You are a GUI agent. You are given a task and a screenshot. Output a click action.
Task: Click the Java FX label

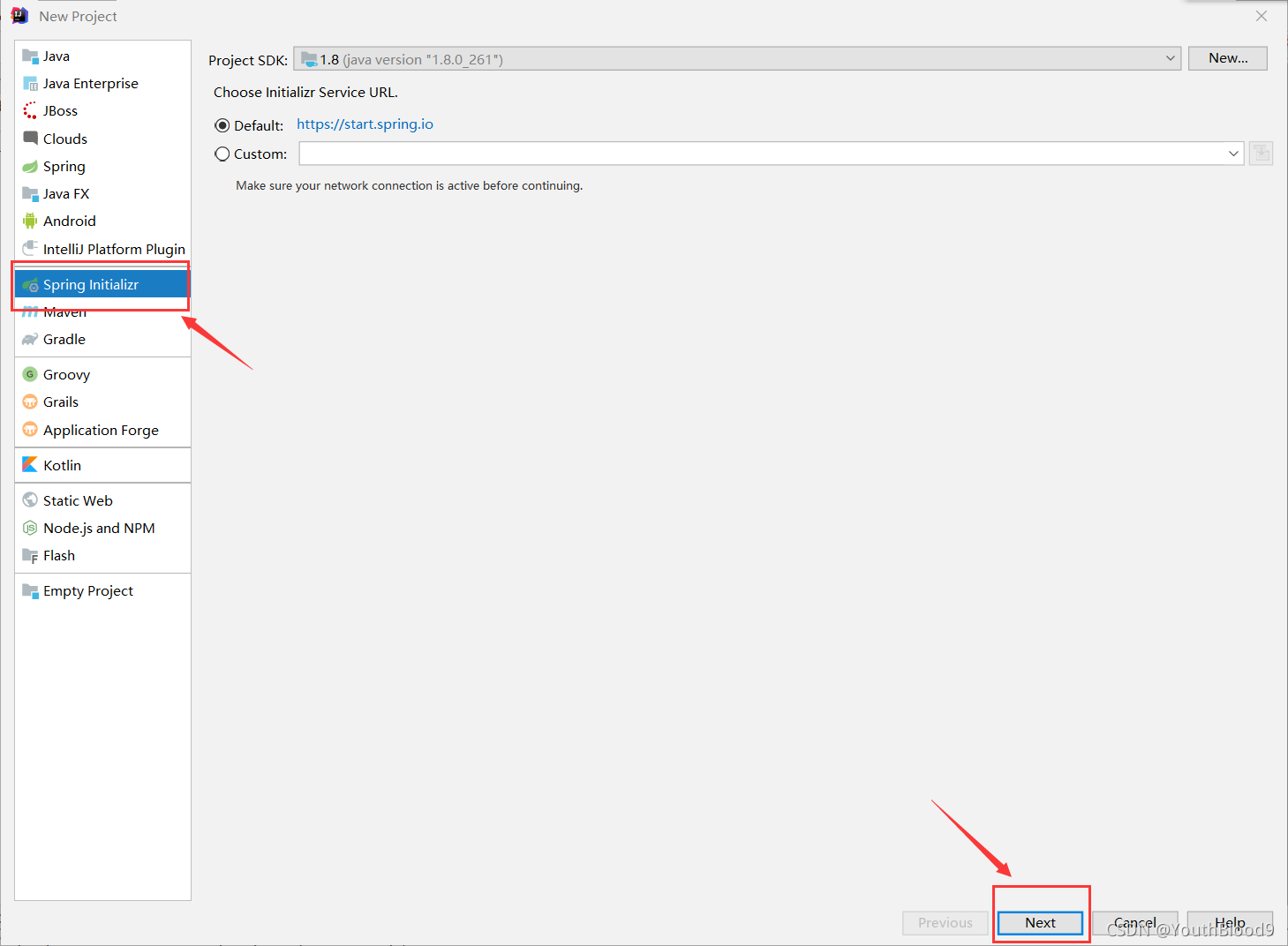click(x=66, y=194)
